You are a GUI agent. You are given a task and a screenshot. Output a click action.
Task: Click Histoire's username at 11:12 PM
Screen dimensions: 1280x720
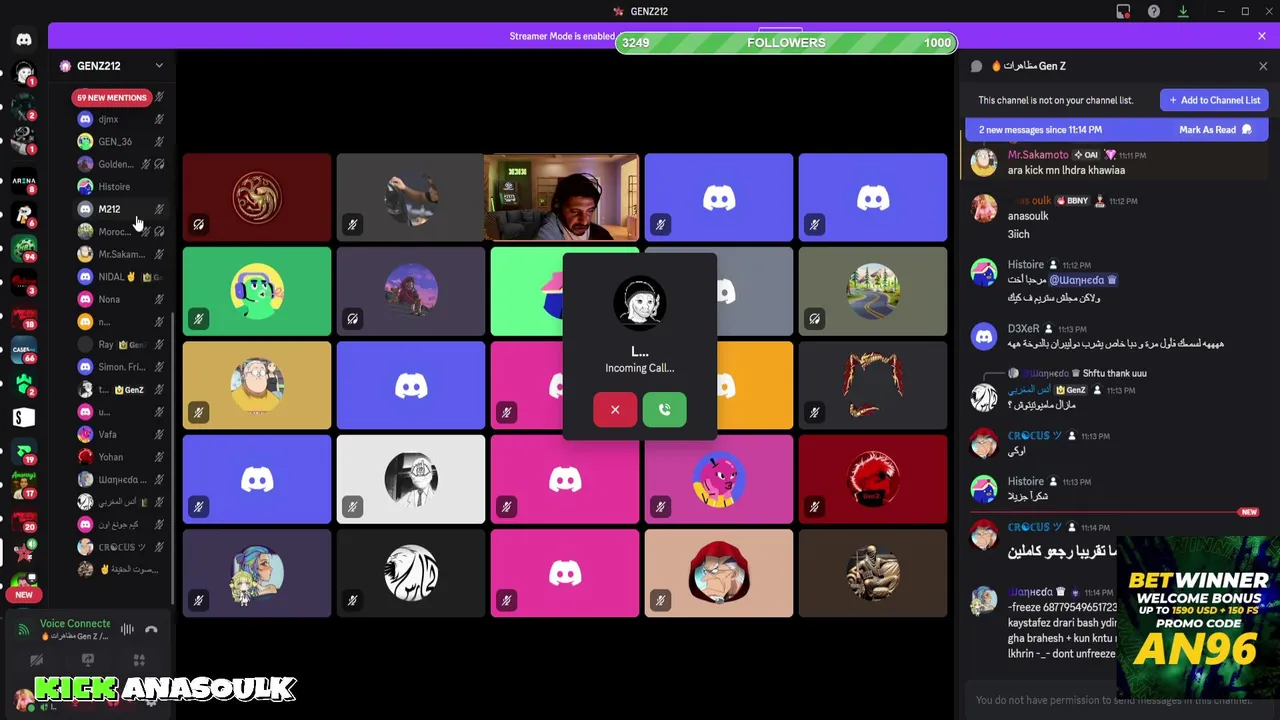pos(1026,265)
